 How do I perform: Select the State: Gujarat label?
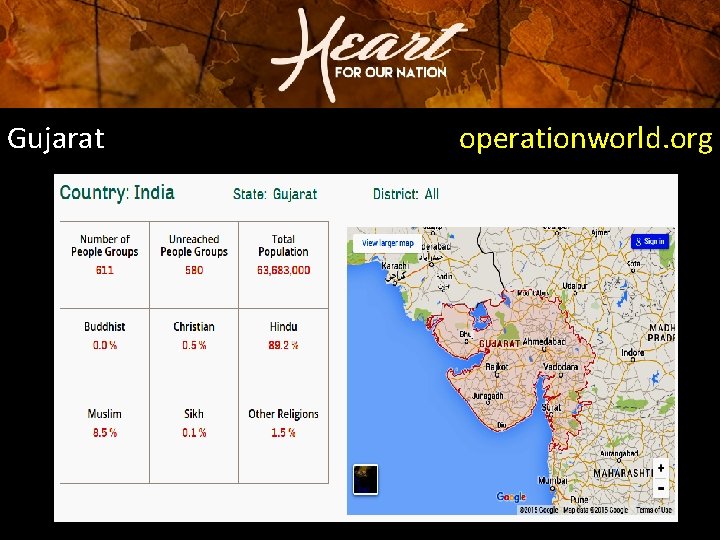point(275,194)
